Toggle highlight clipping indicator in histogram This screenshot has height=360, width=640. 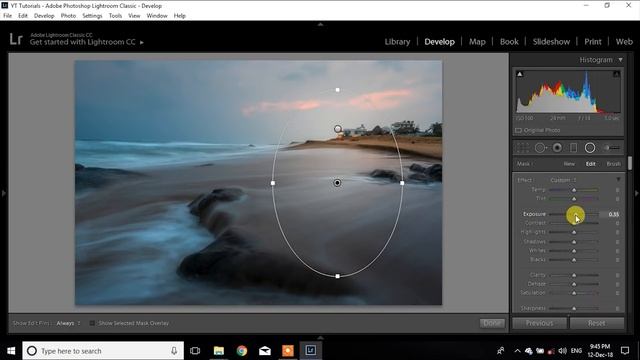coord(616,74)
